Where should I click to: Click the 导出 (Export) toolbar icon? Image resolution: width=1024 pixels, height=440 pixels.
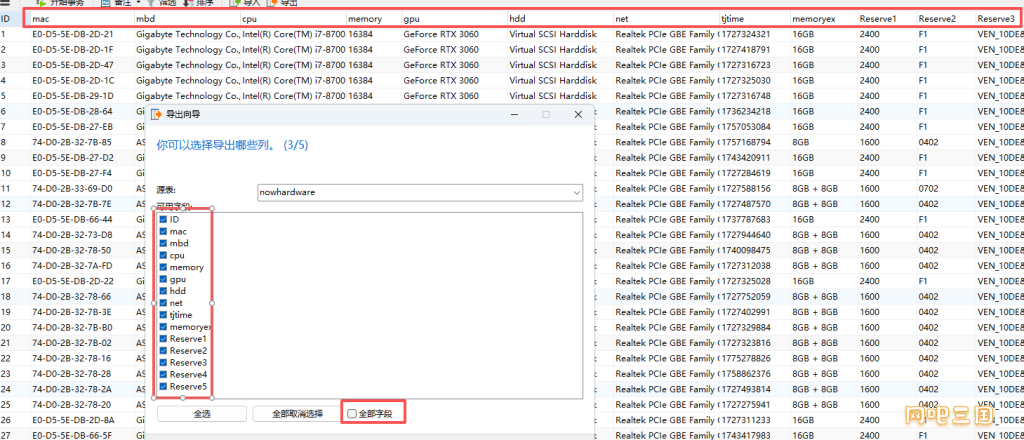point(272,3)
